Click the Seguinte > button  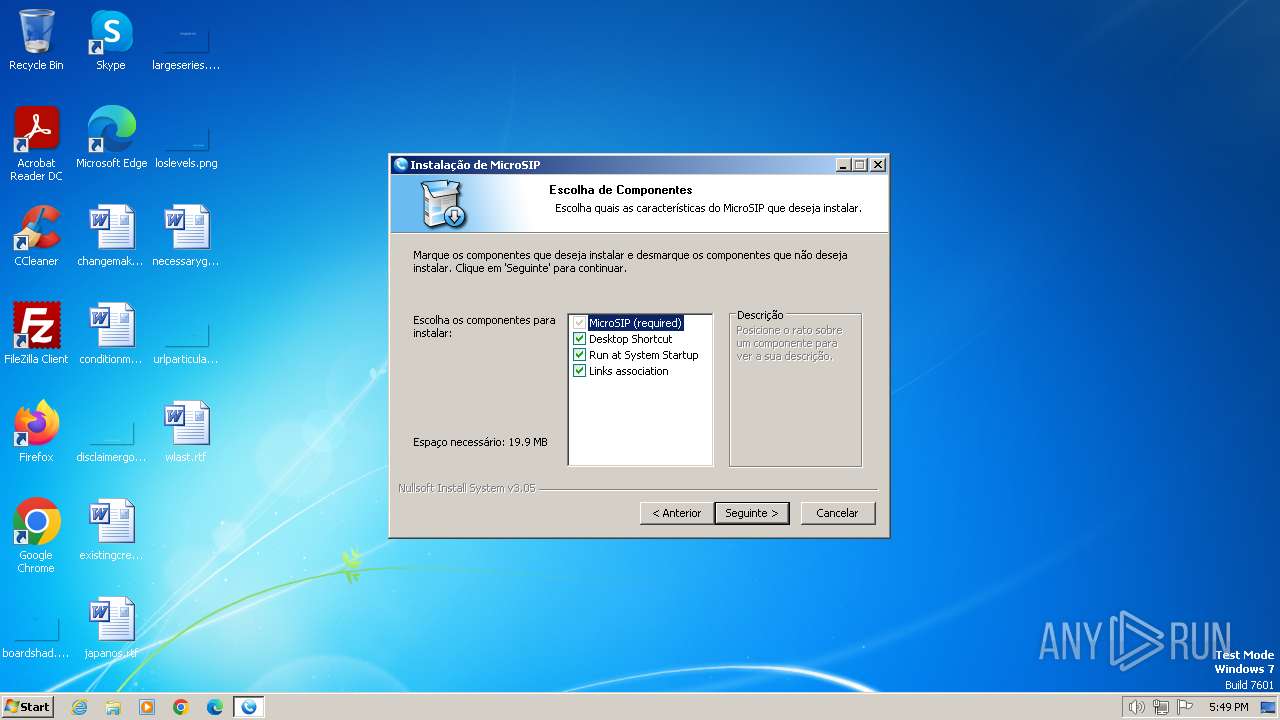click(x=752, y=513)
